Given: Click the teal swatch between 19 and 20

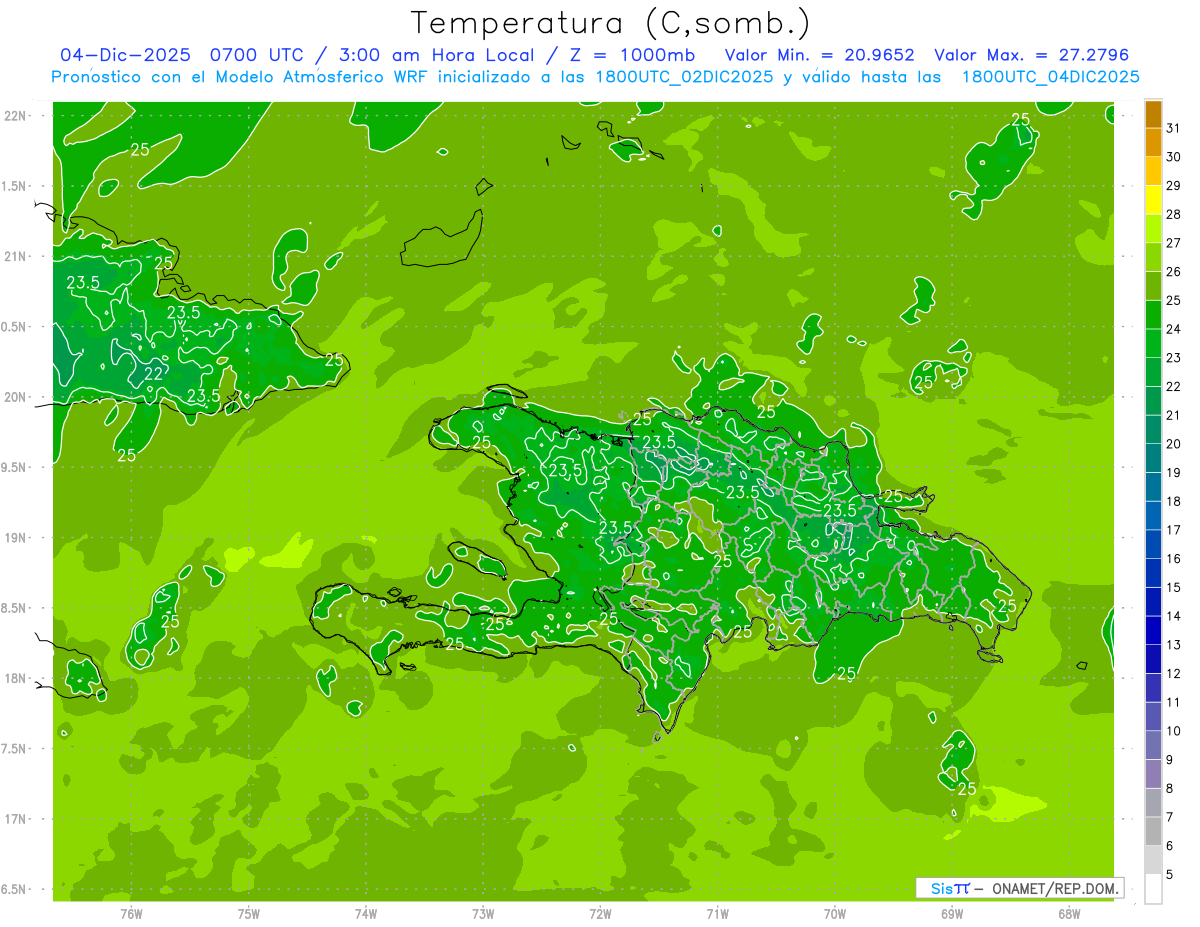Looking at the screenshot, I should pyautogui.click(x=1153, y=459).
